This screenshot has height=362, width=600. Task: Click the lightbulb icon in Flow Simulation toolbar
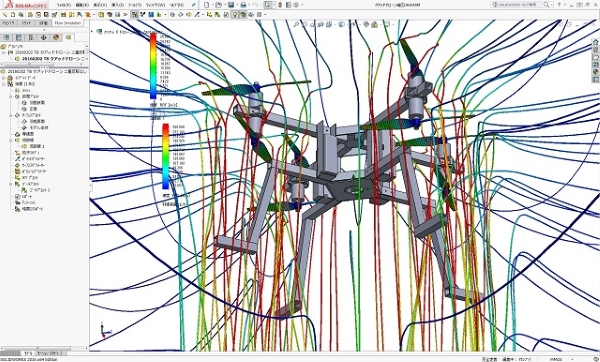click(235, 15)
